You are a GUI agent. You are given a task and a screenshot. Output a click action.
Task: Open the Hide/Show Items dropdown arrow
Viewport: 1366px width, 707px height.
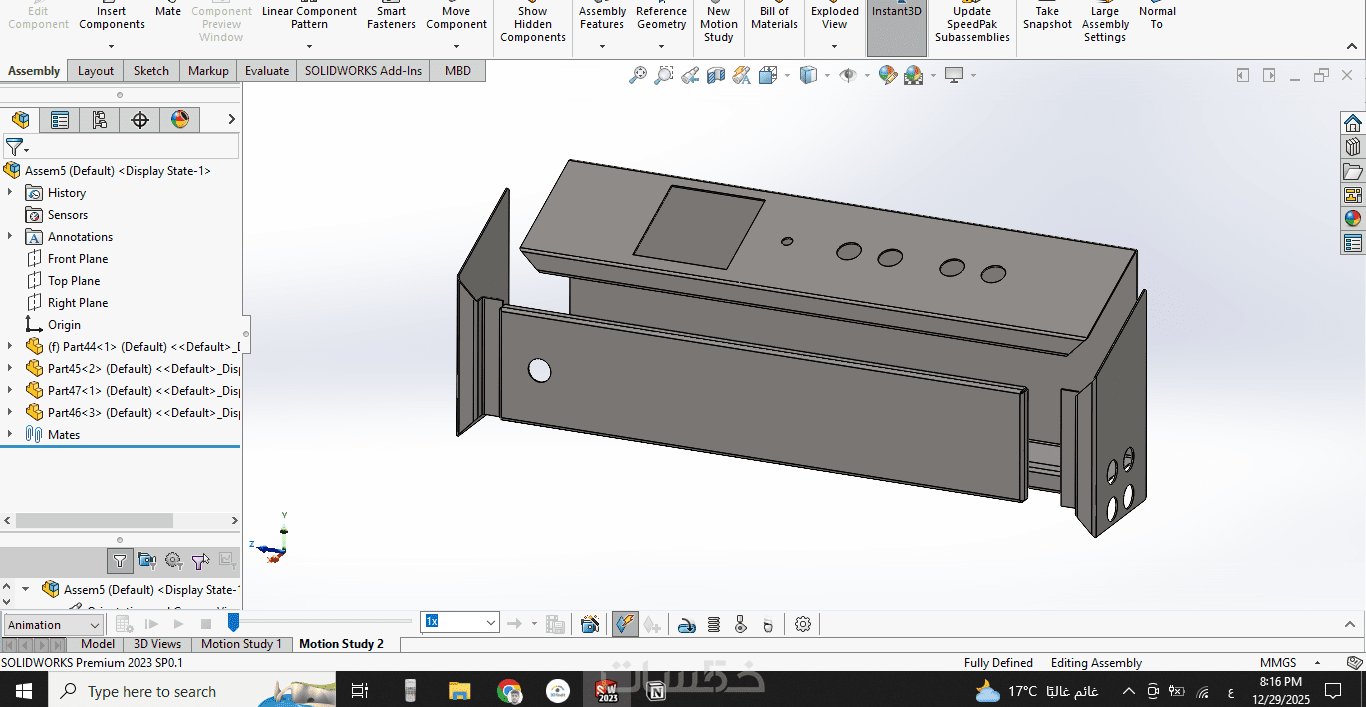click(x=866, y=76)
